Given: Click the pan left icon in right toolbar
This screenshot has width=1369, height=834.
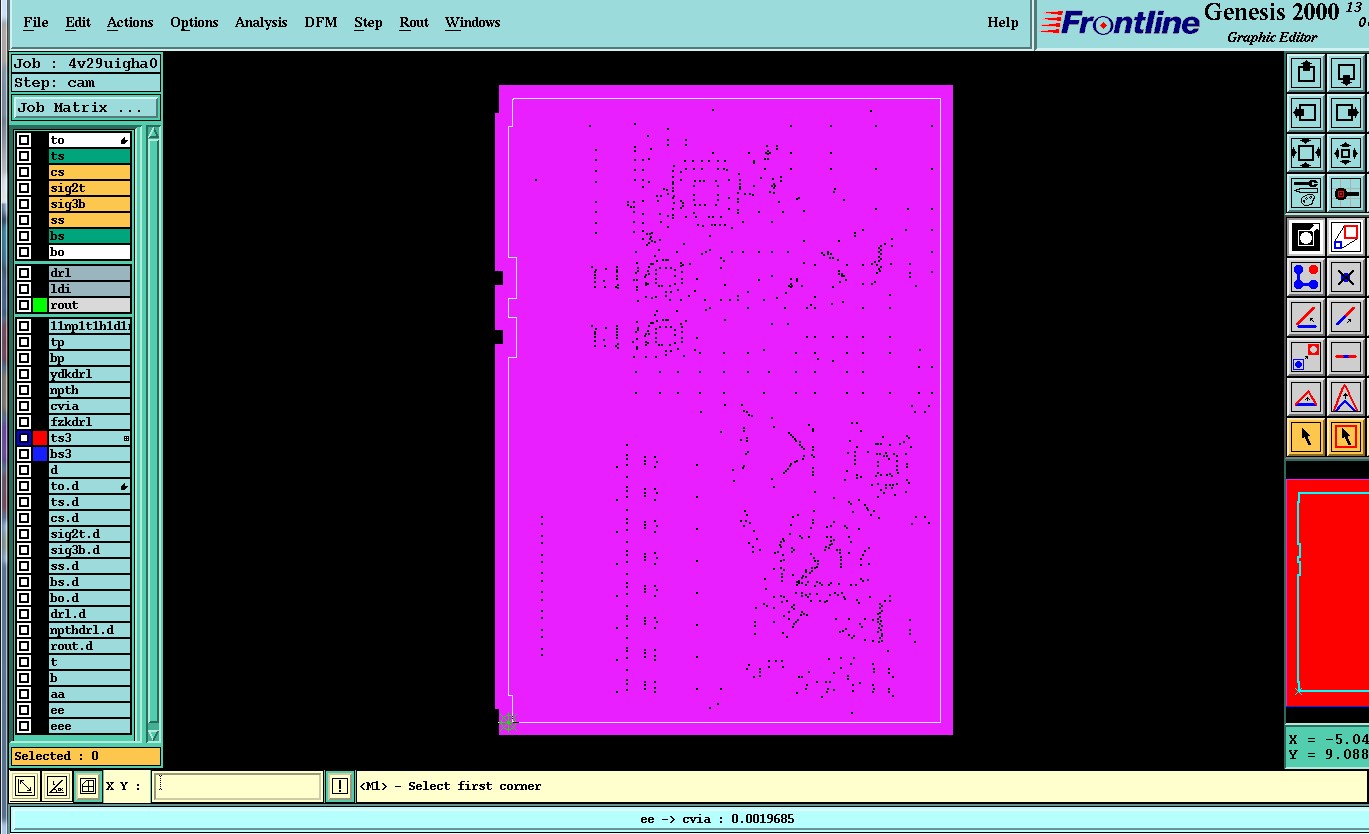Looking at the screenshot, I should [1306, 113].
